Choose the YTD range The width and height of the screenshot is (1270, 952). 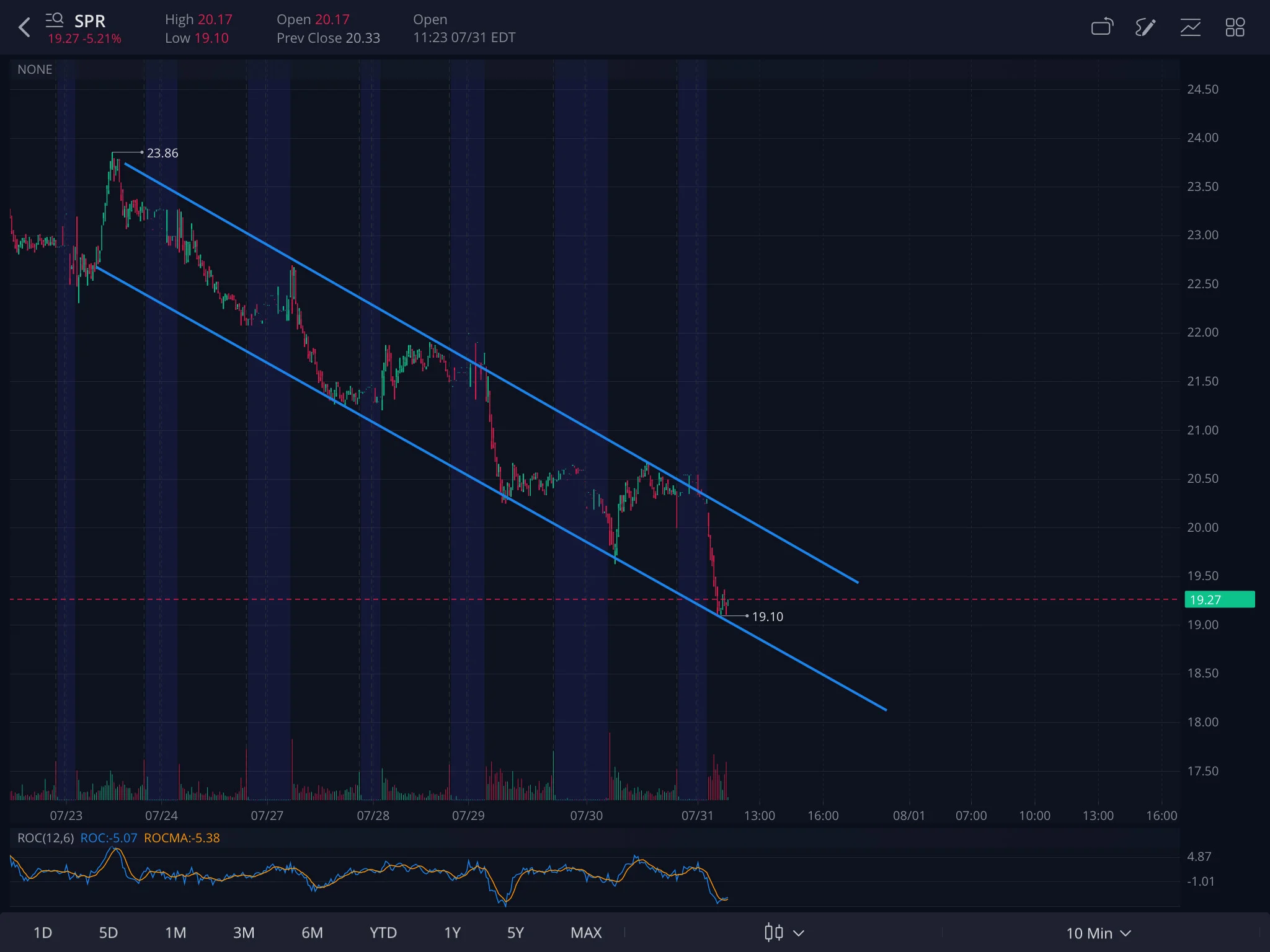[x=383, y=933]
